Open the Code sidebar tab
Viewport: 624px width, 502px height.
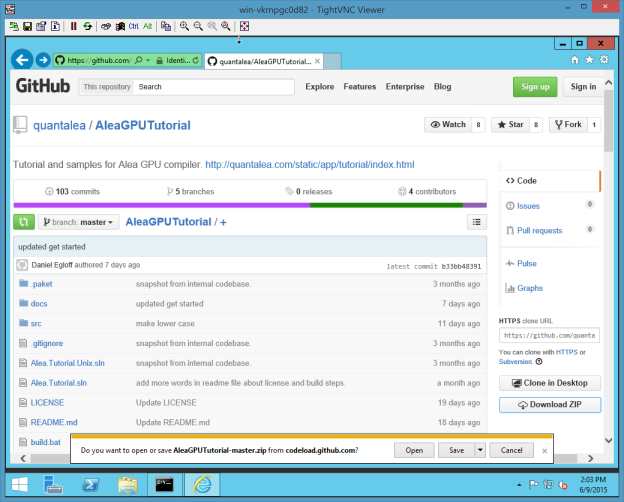pos(549,181)
